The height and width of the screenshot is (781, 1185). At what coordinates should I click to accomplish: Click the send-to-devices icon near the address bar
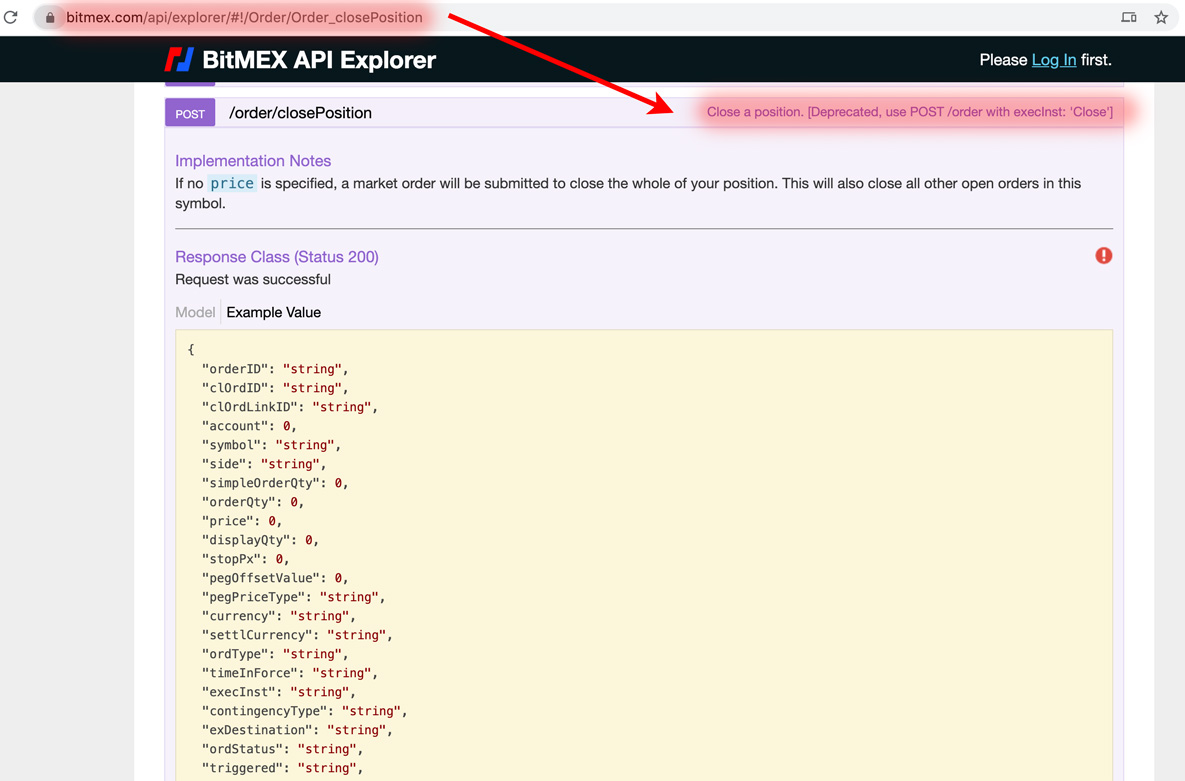[x=1129, y=17]
